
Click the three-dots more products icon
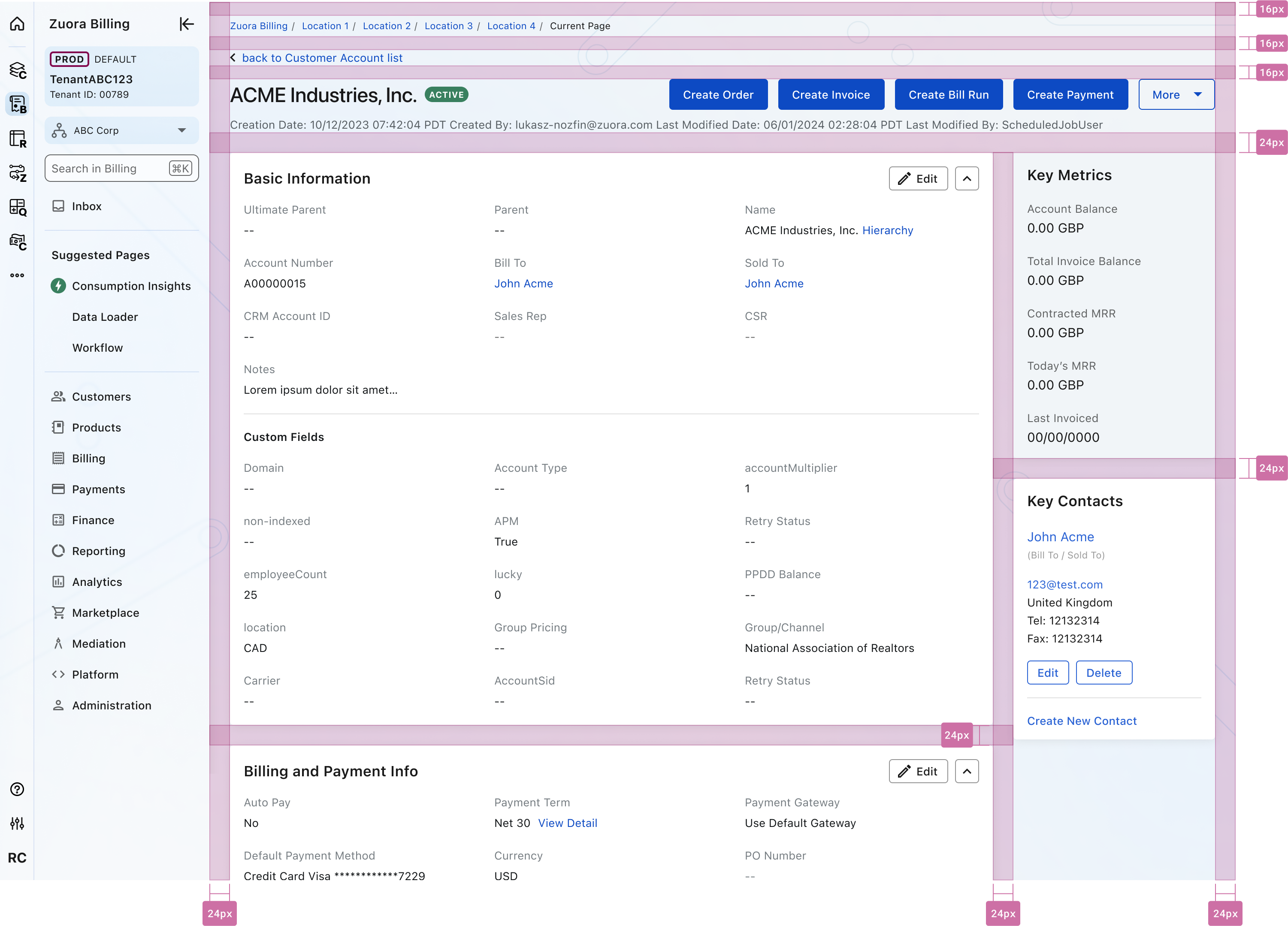[17, 275]
